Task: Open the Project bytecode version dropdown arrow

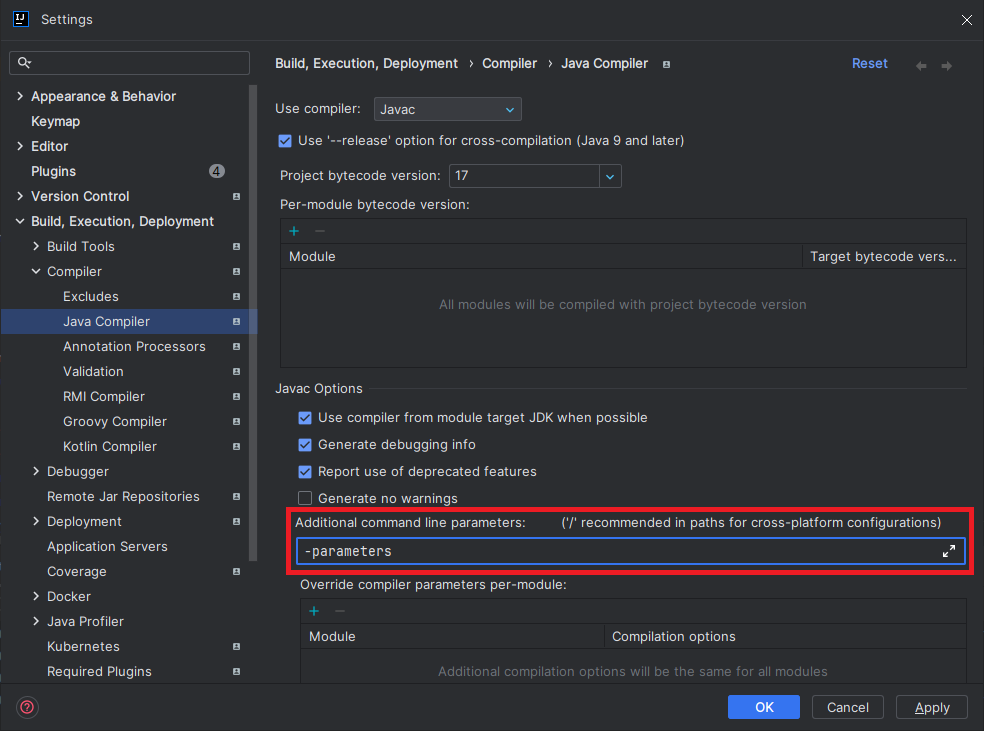Action: (610, 176)
